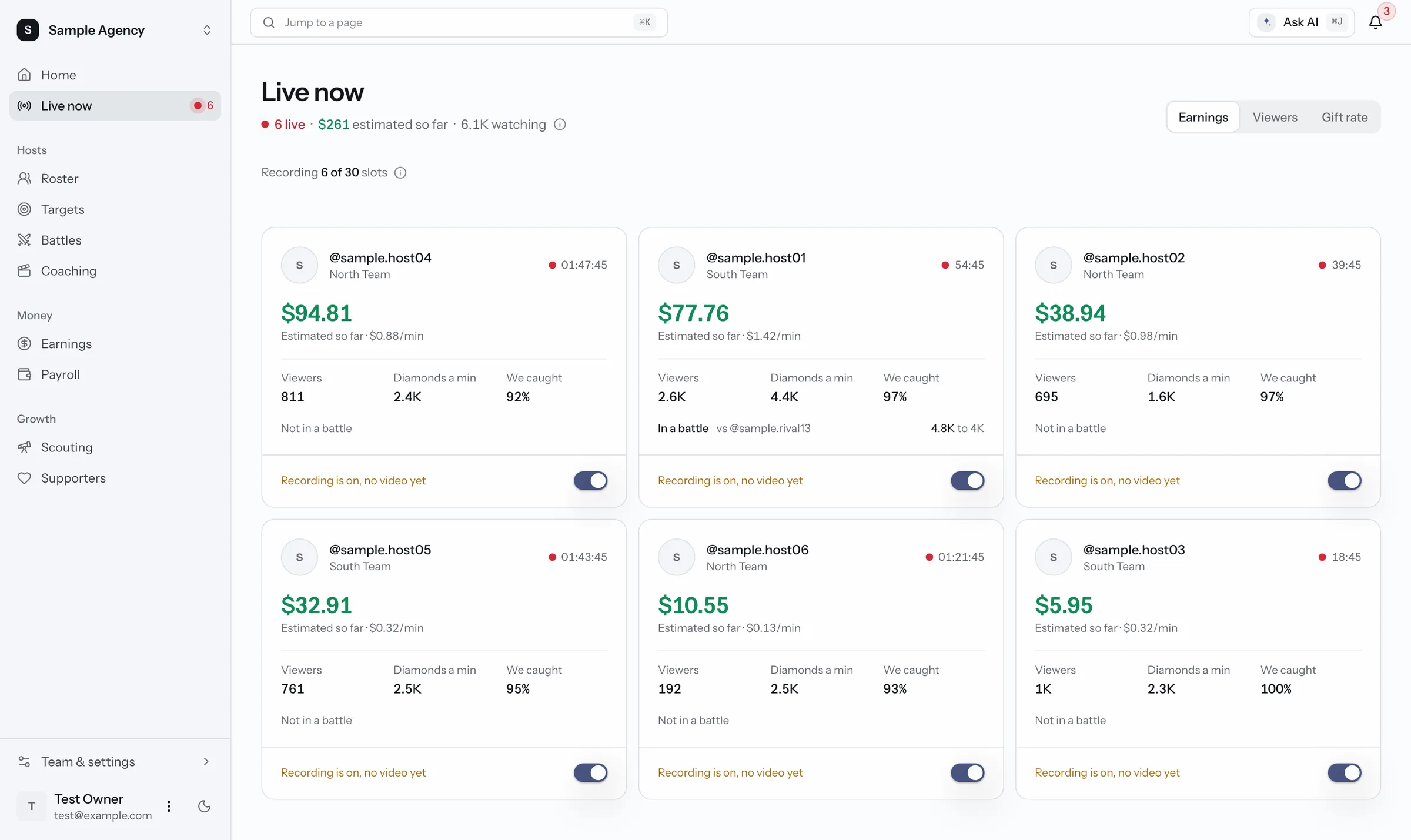Screen dimensions: 1411x840
Task: Open @sample.host04 host name link
Action: point(380,257)
